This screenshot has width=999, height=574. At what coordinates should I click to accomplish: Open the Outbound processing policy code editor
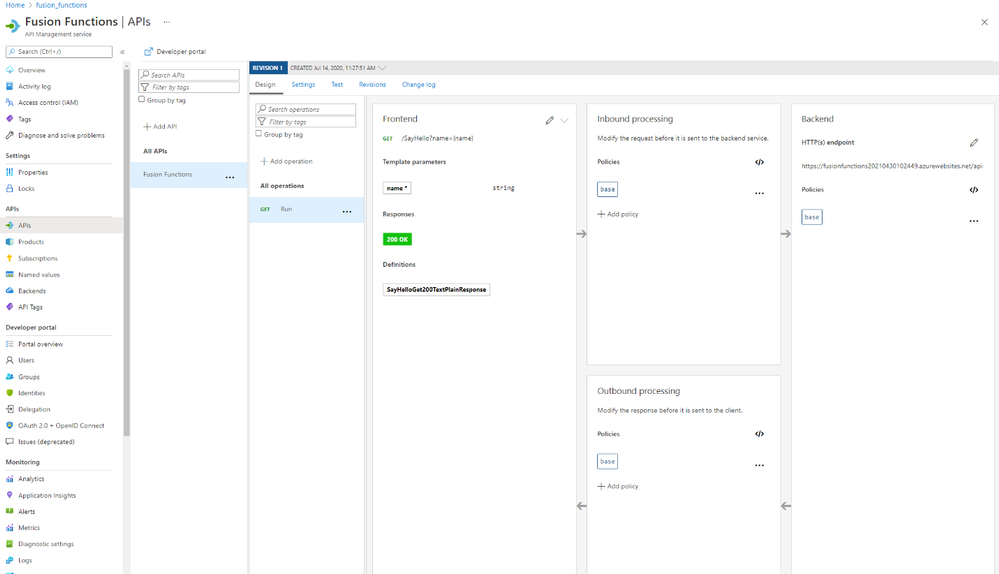[x=759, y=434]
